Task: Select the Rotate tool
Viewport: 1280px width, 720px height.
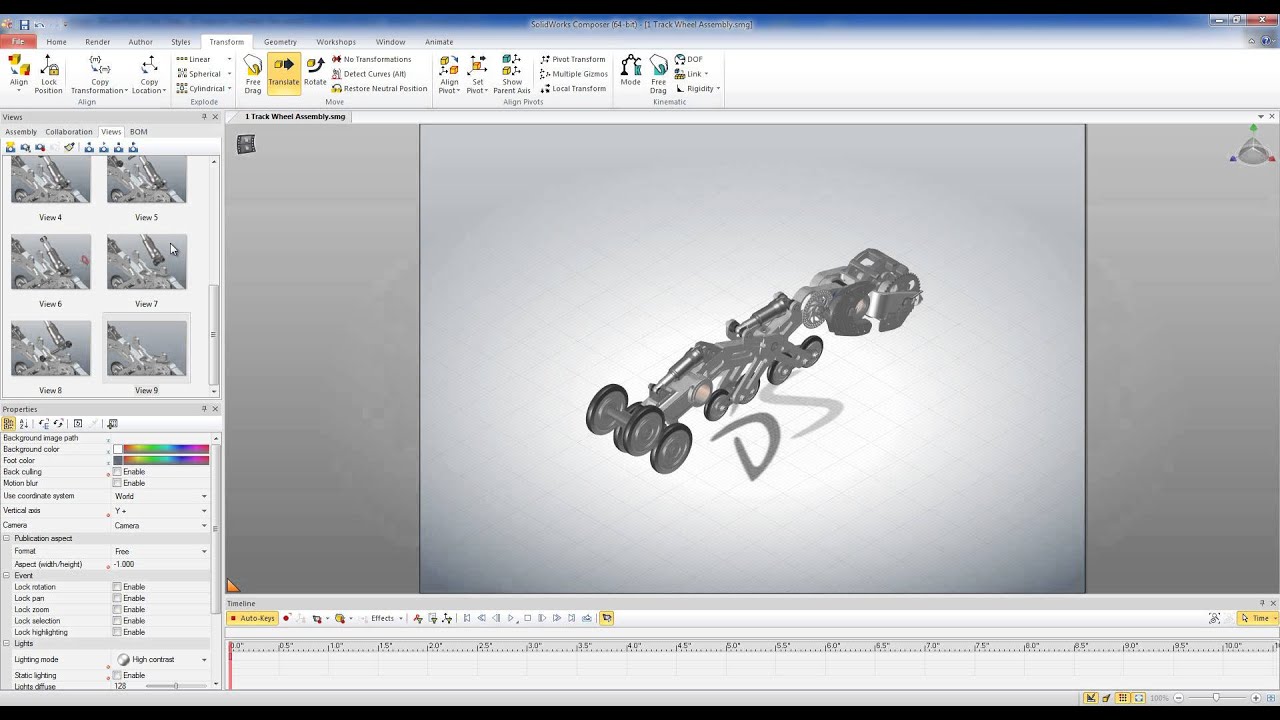Action: point(315,72)
